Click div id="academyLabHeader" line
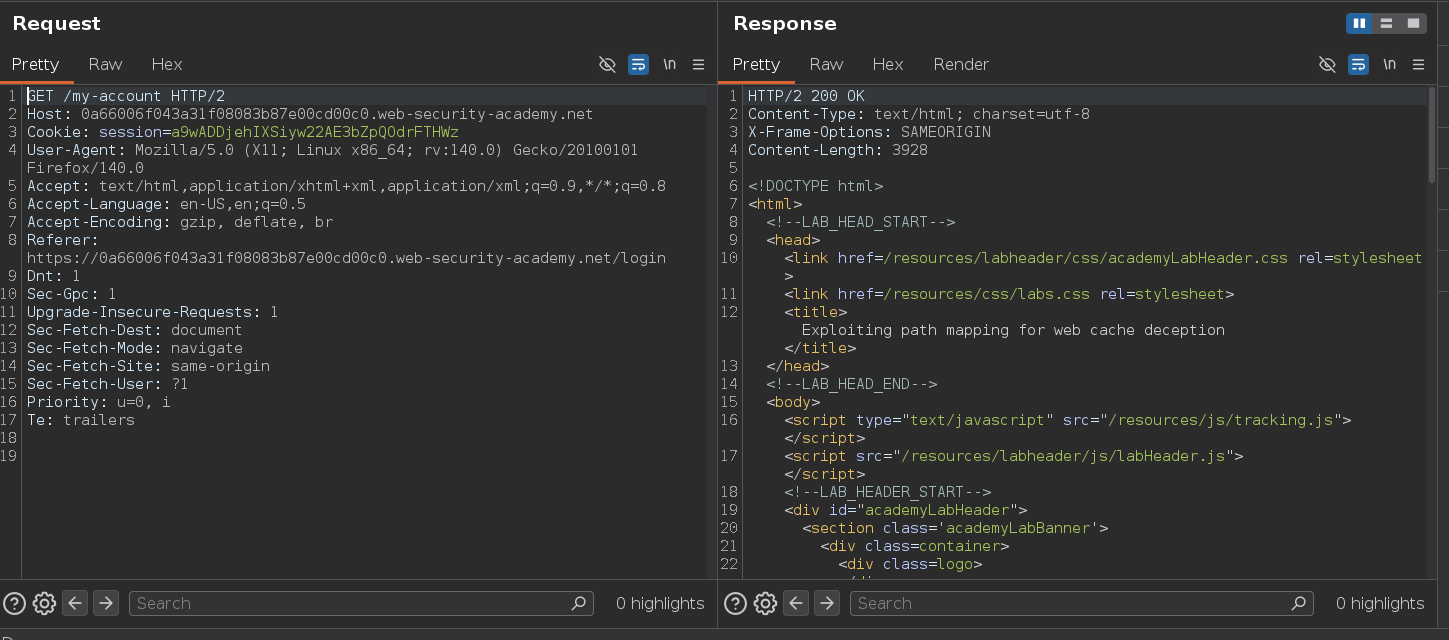 pyautogui.click(x=906, y=510)
